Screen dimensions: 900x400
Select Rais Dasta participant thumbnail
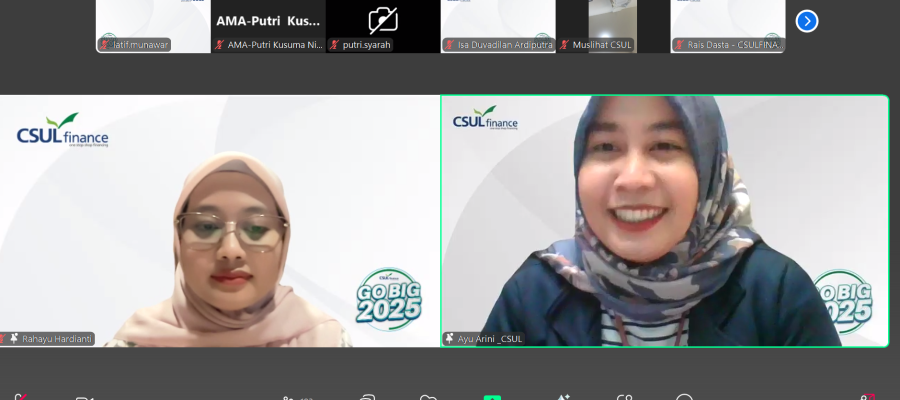[728, 26]
